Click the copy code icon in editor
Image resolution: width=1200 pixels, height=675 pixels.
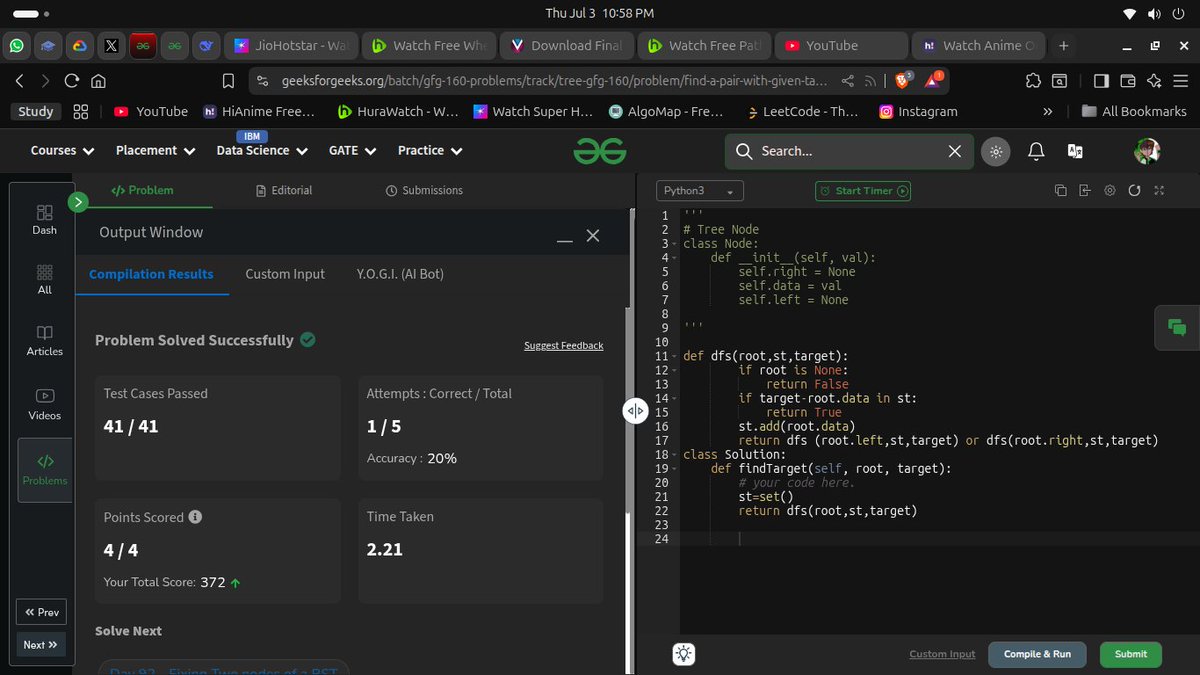(x=1061, y=190)
